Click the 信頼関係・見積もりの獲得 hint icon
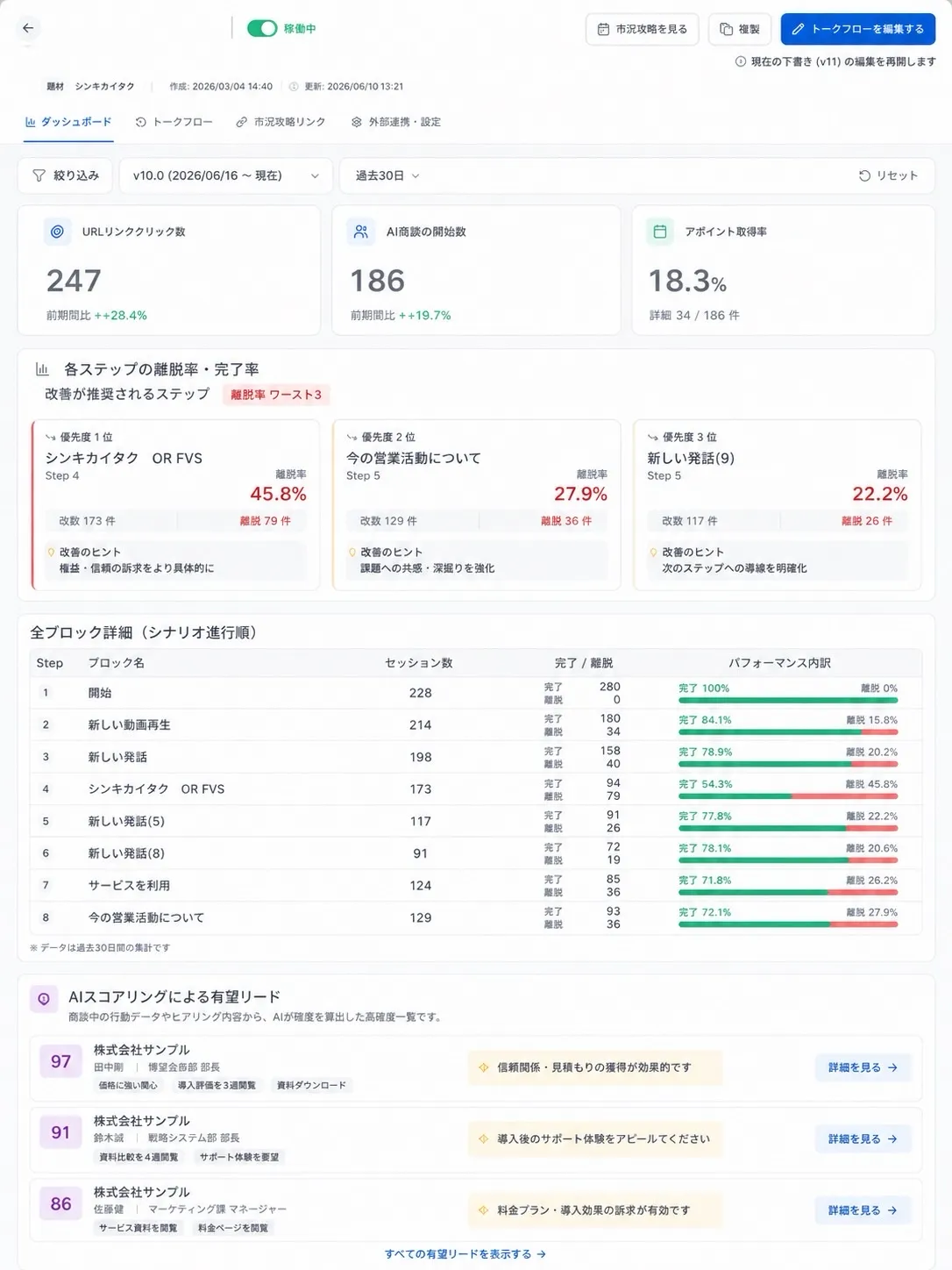The image size is (952, 1270). click(483, 1067)
